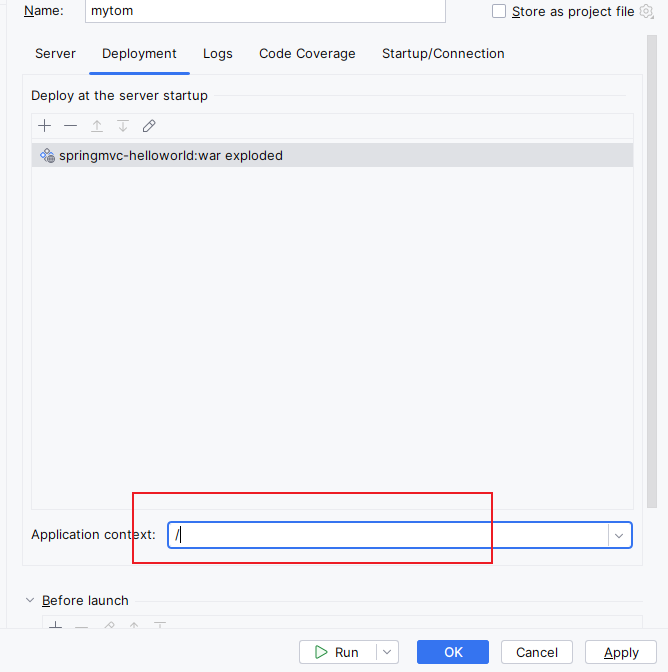
Task: Select the Deployment tab
Action: tap(139, 54)
